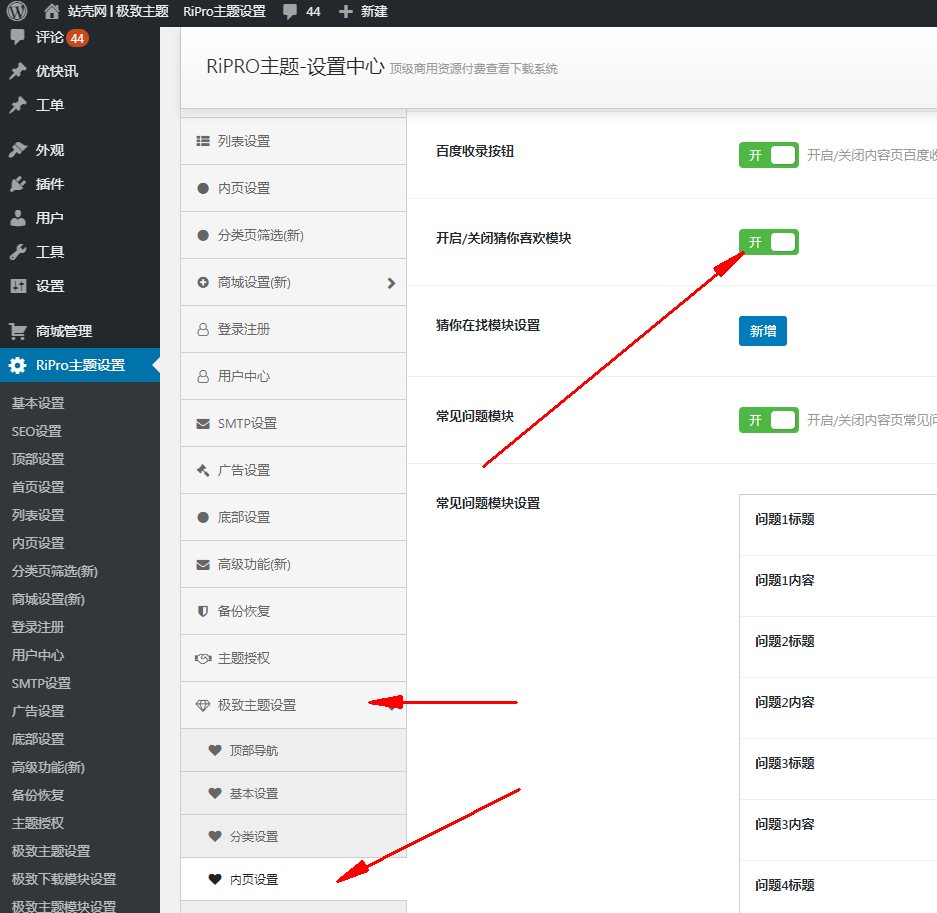Click the 新增 button
The image size is (937, 913).
coord(763,331)
